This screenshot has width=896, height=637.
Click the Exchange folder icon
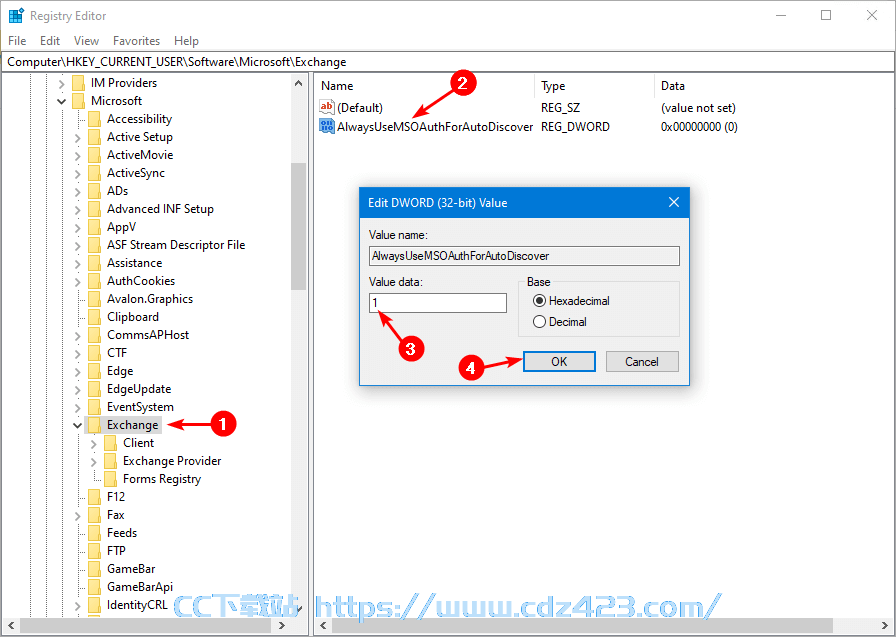pos(95,424)
